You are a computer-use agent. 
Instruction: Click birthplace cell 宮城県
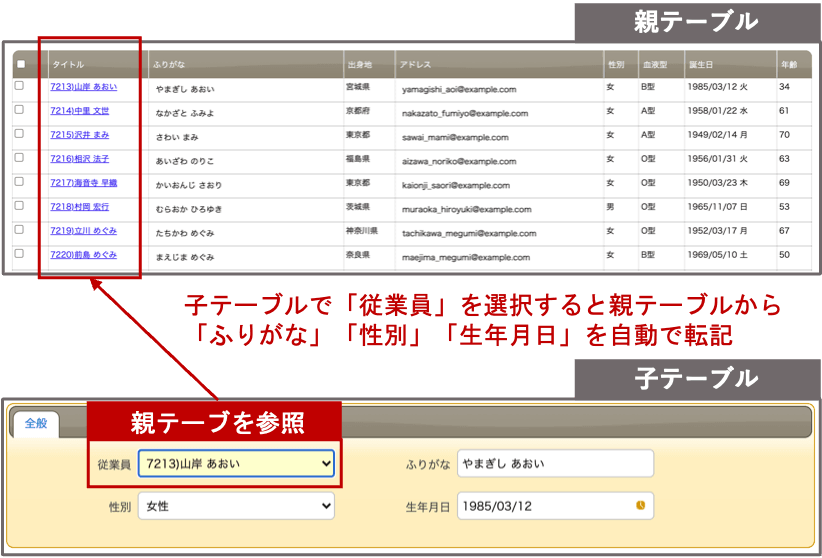click(x=358, y=87)
